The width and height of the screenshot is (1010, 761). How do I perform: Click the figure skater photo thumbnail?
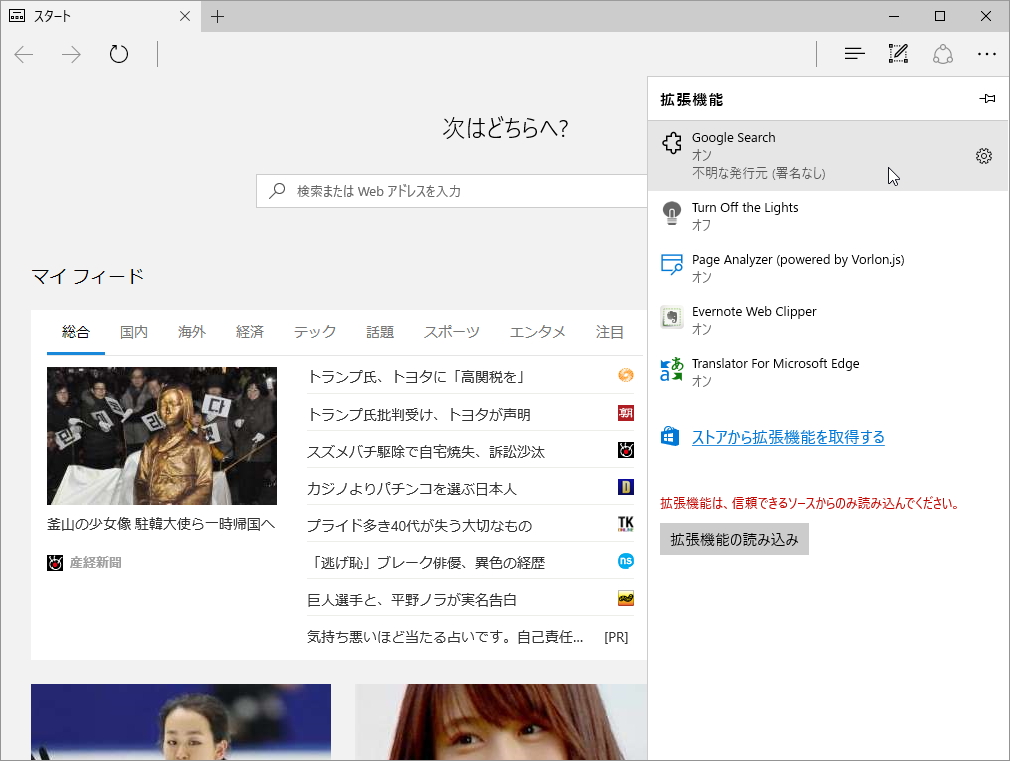point(181,722)
